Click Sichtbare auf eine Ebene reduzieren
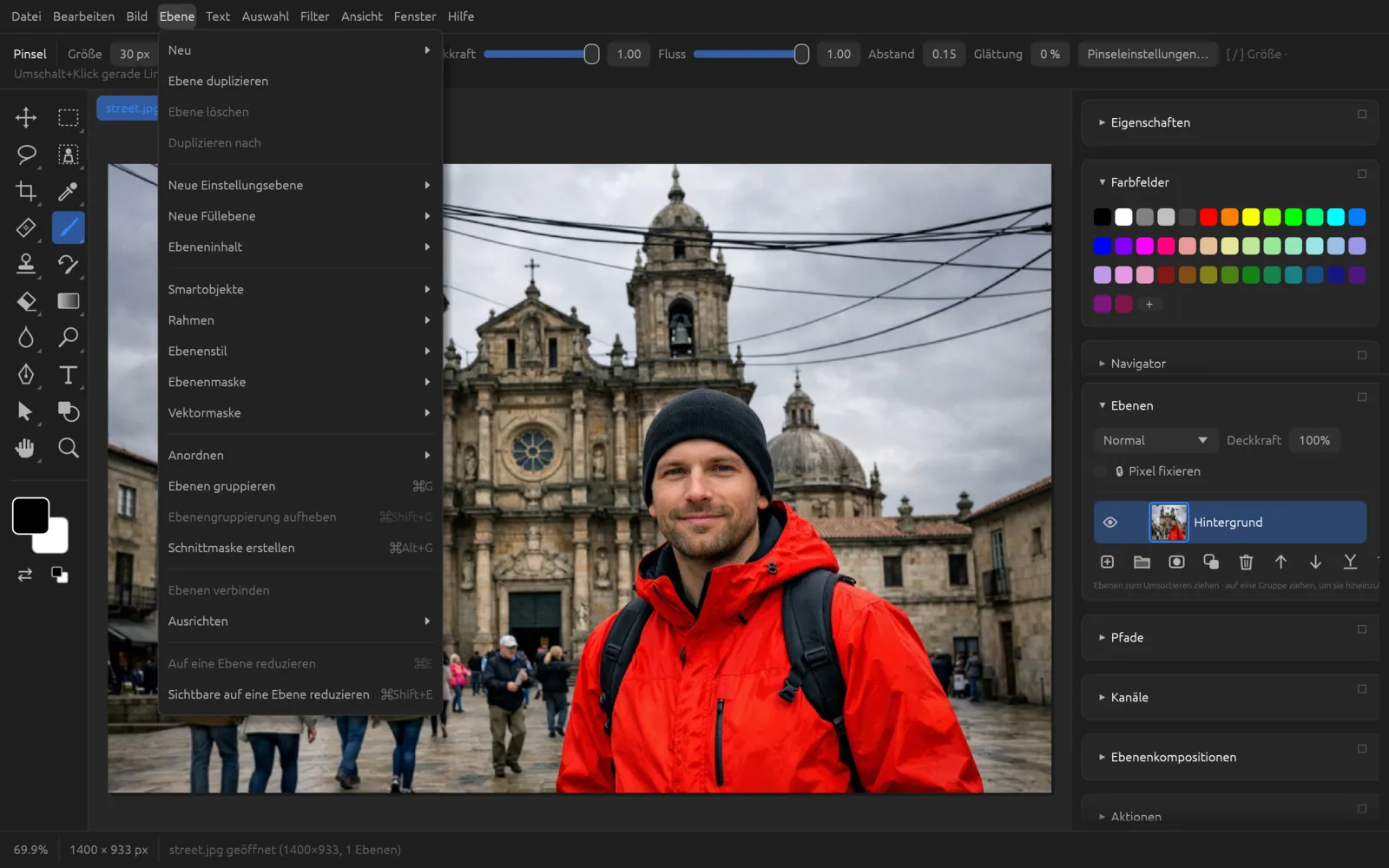This screenshot has width=1389, height=868. [x=300, y=694]
